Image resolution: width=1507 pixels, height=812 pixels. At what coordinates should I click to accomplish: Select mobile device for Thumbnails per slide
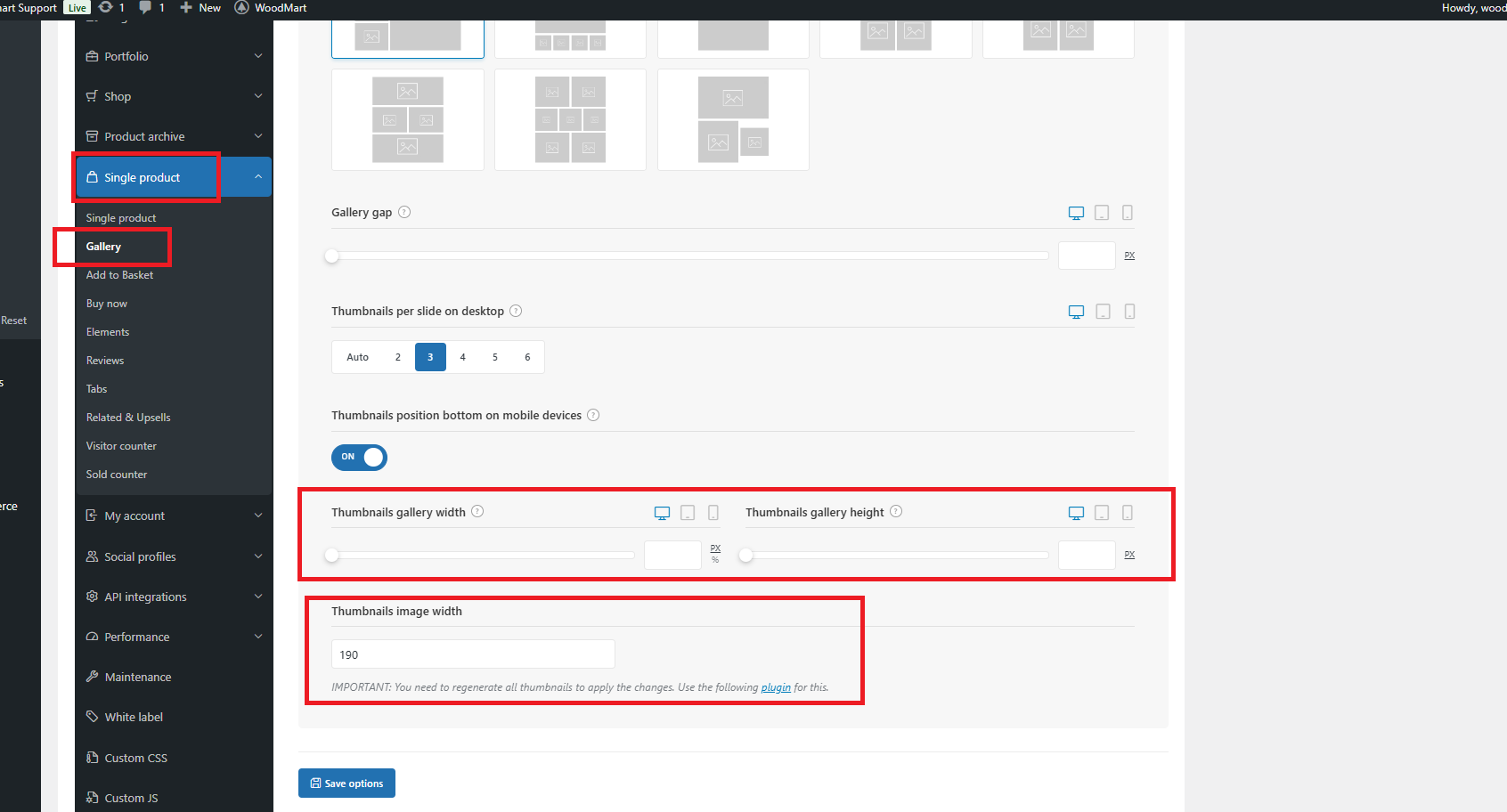pos(1129,312)
